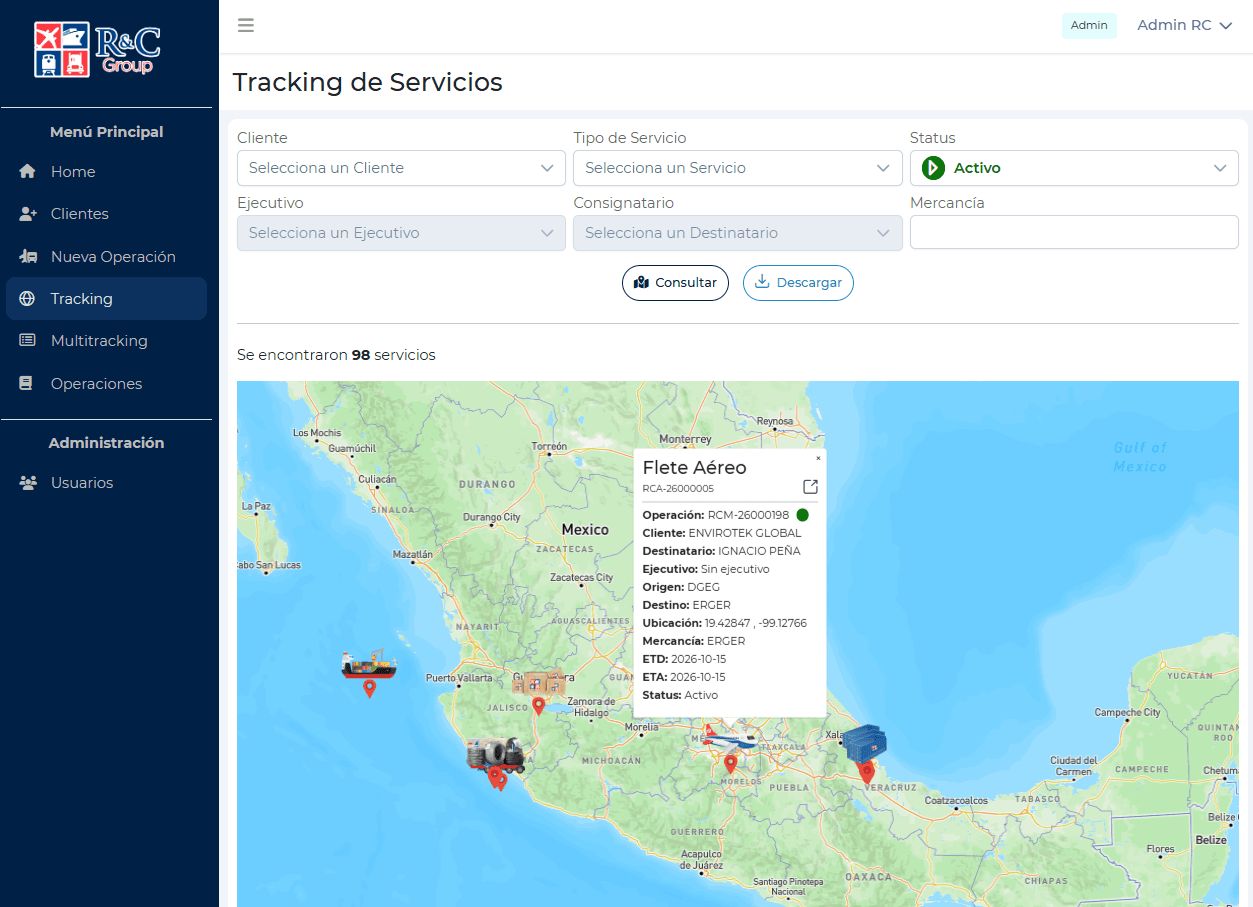Click the red pin below cargo ship
Image resolution: width=1253 pixels, height=907 pixels.
(369, 688)
